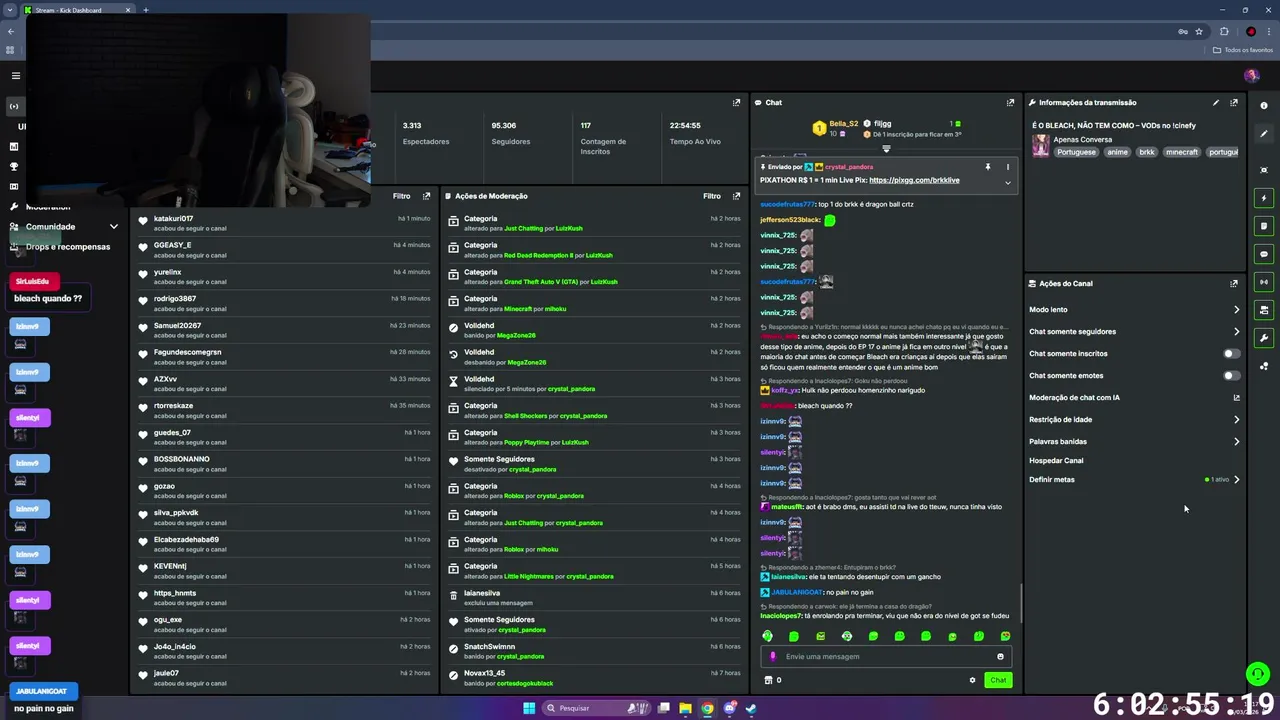Image resolution: width=1280 pixels, height=720 pixels.
Task: Click the Envie uma mensagem field
Action: [x=886, y=657]
